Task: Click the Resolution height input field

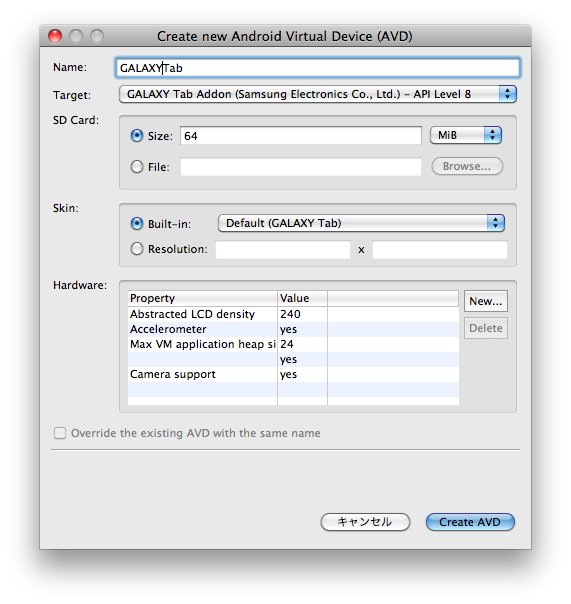Action: click(440, 250)
